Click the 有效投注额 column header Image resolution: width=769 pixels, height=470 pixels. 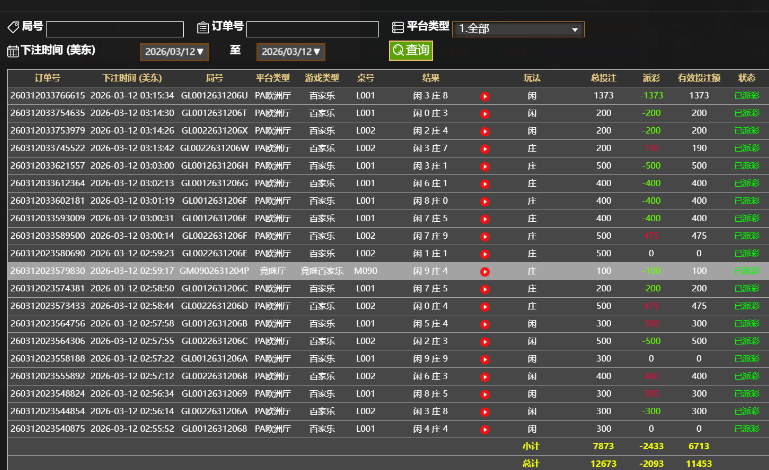click(x=699, y=78)
